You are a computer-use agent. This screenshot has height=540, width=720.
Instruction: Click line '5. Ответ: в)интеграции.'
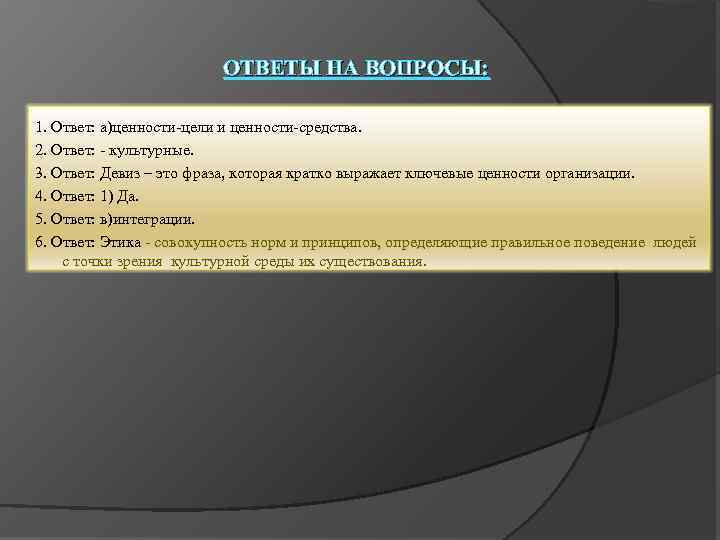pyautogui.click(x=115, y=219)
